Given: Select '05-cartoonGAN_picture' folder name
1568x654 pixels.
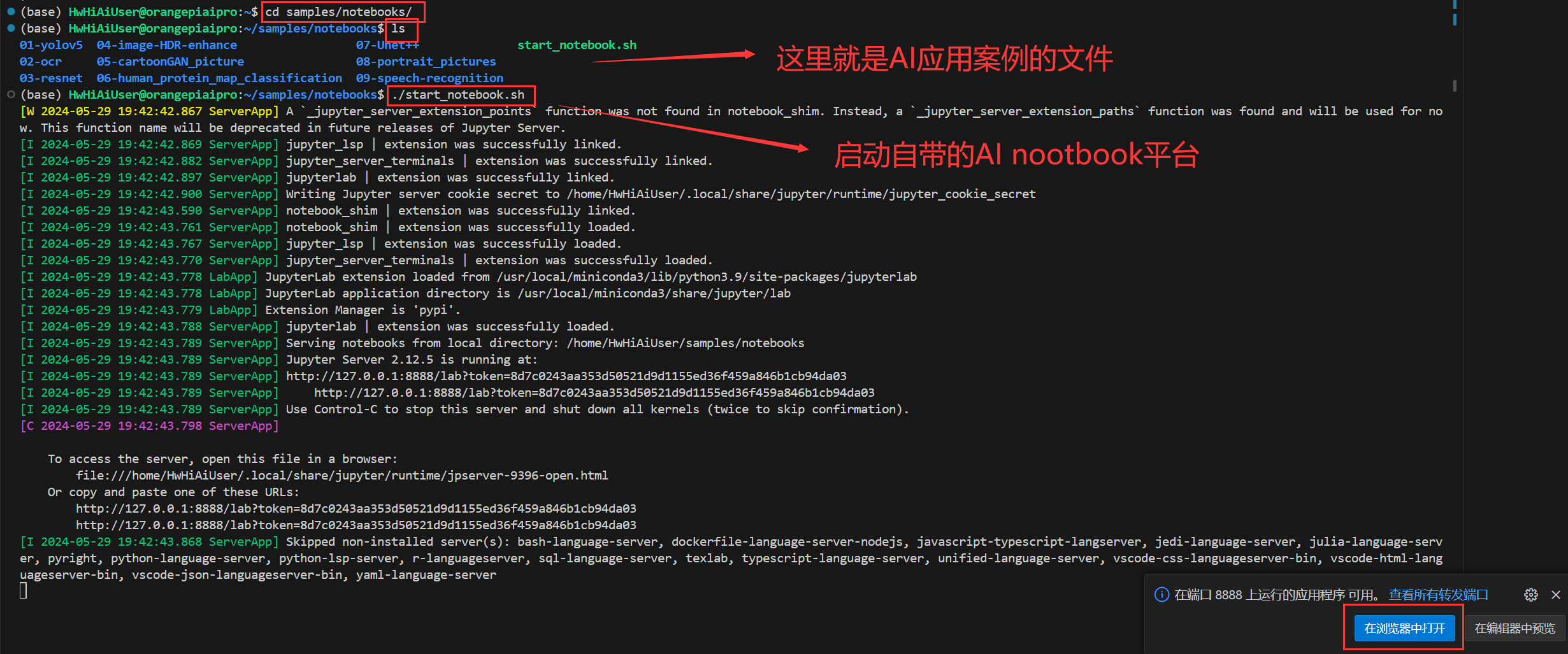Looking at the screenshot, I should tap(170, 62).
